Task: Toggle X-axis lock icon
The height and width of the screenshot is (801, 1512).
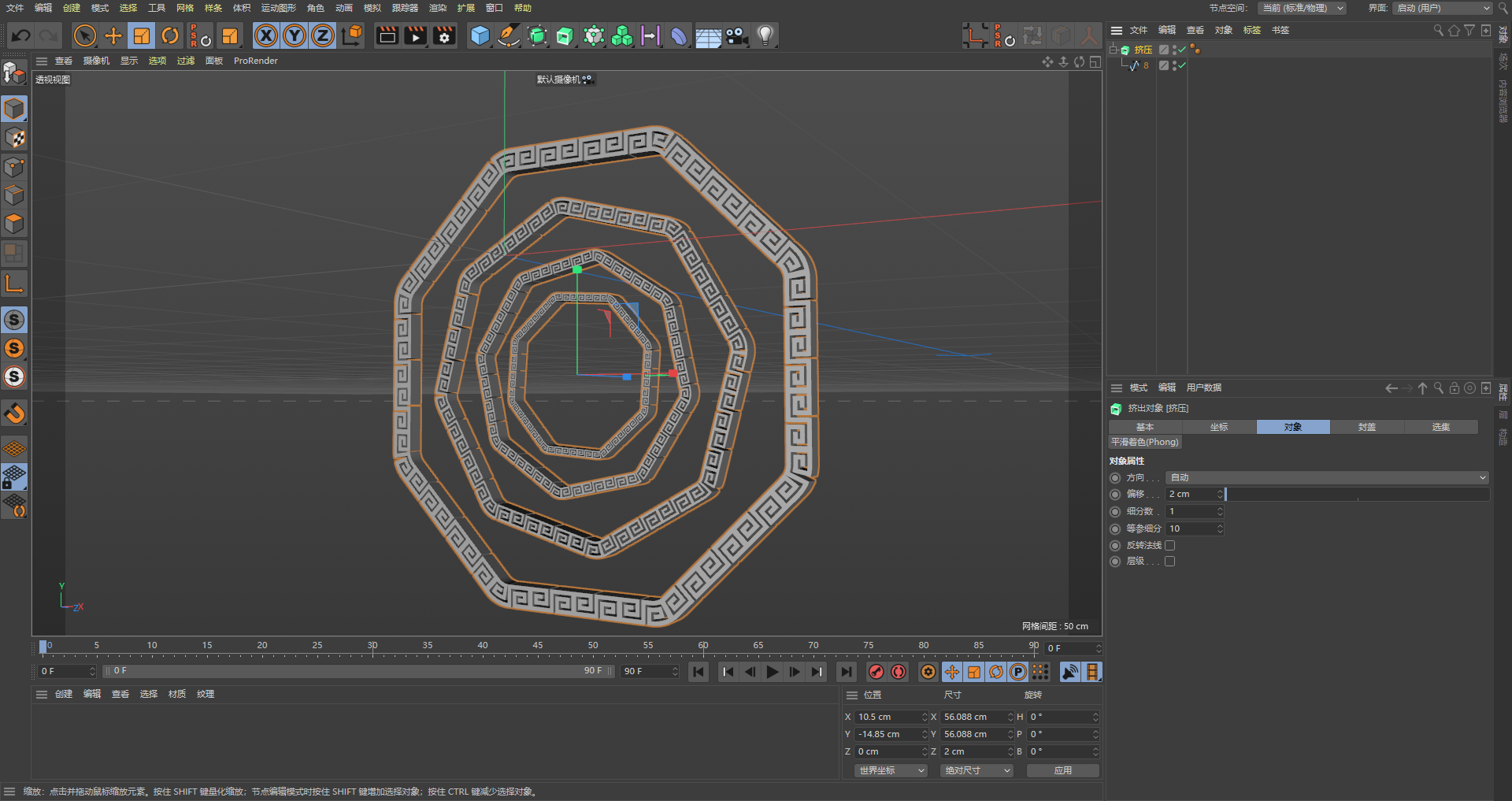Action: (266, 35)
